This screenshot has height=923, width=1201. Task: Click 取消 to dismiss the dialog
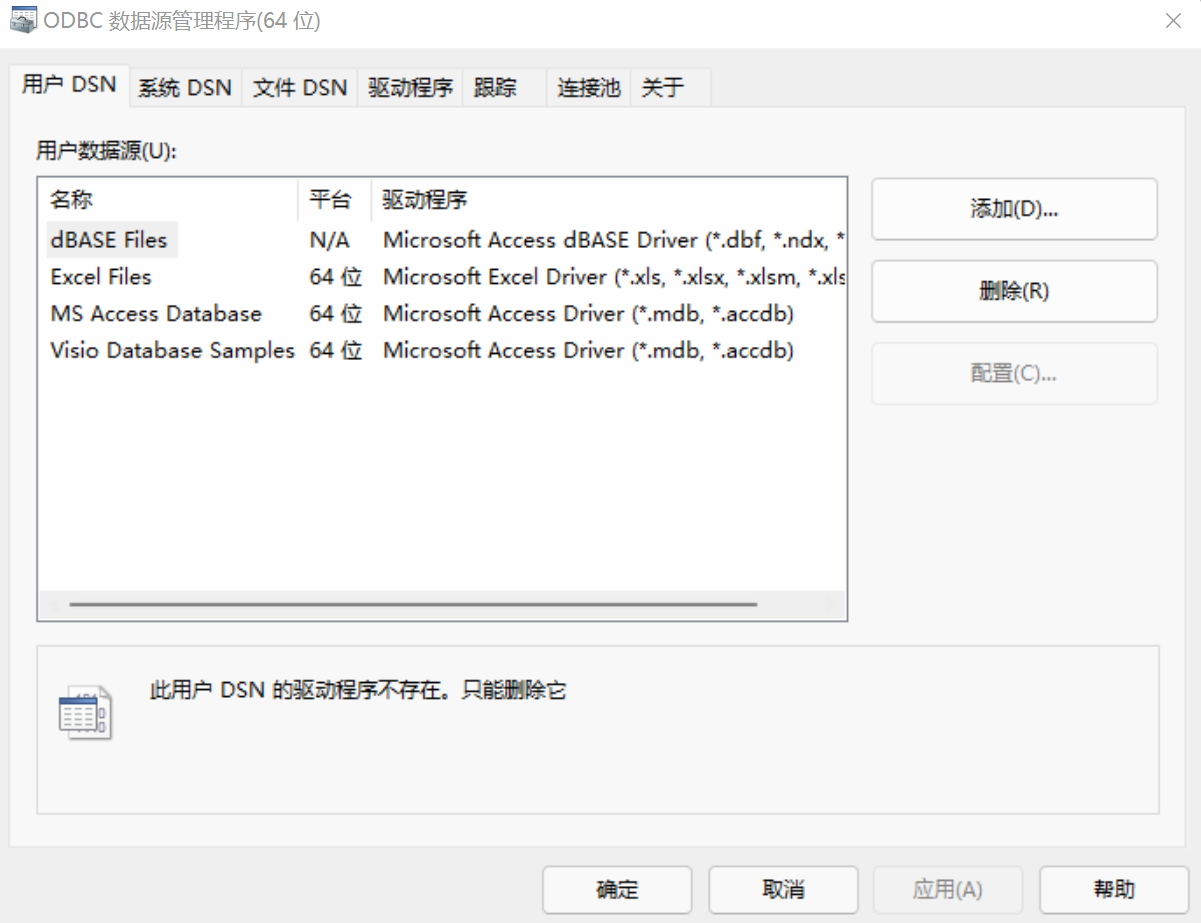pyautogui.click(x=782, y=889)
